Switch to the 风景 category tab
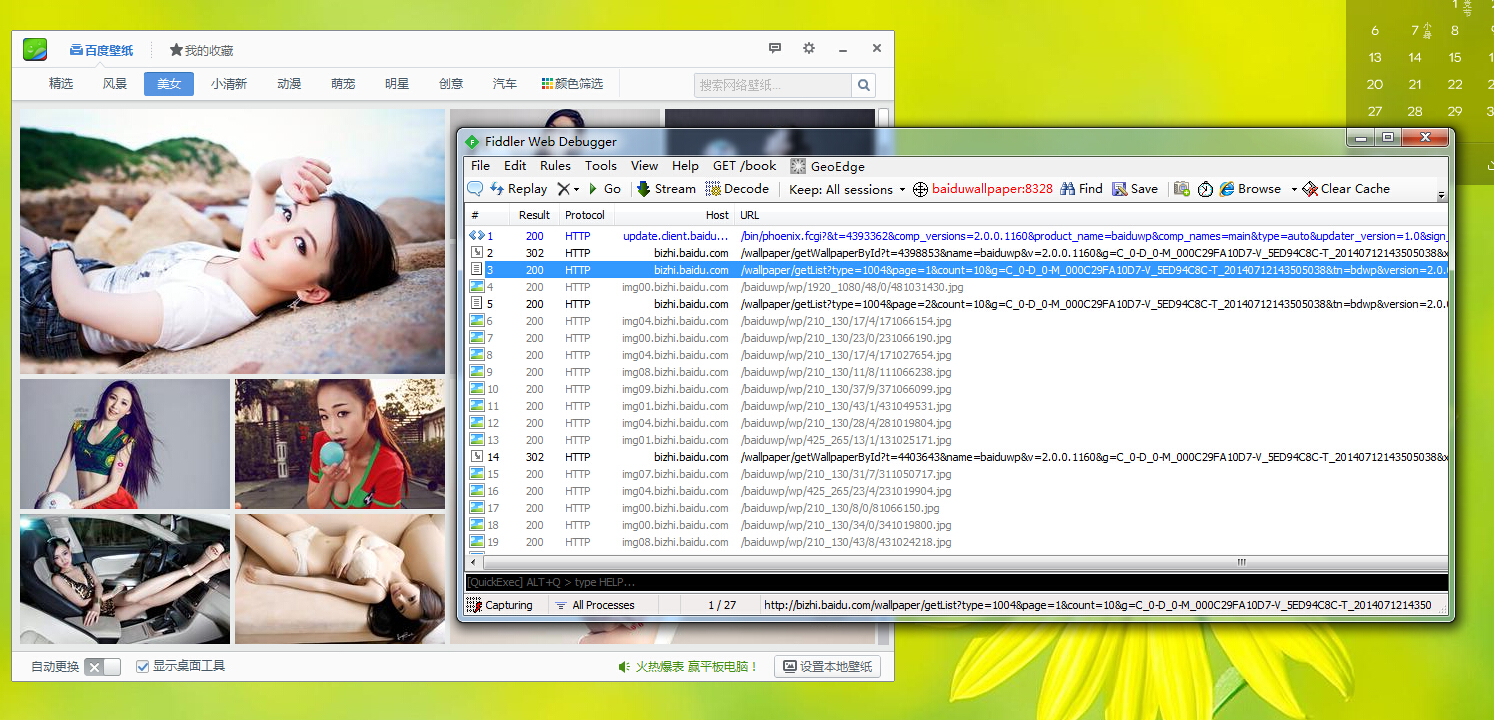The image size is (1494, 720). pyautogui.click(x=115, y=84)
